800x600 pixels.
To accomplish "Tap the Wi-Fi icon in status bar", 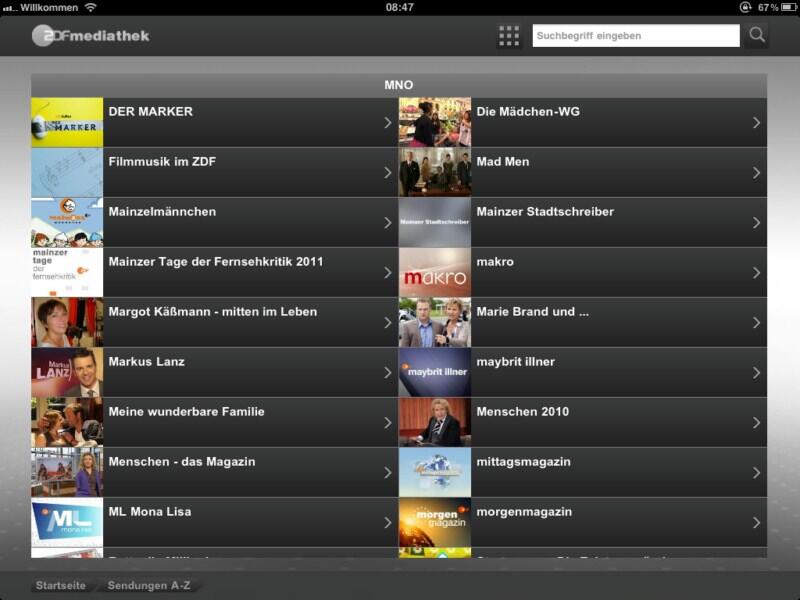I will tap(90, 7).
